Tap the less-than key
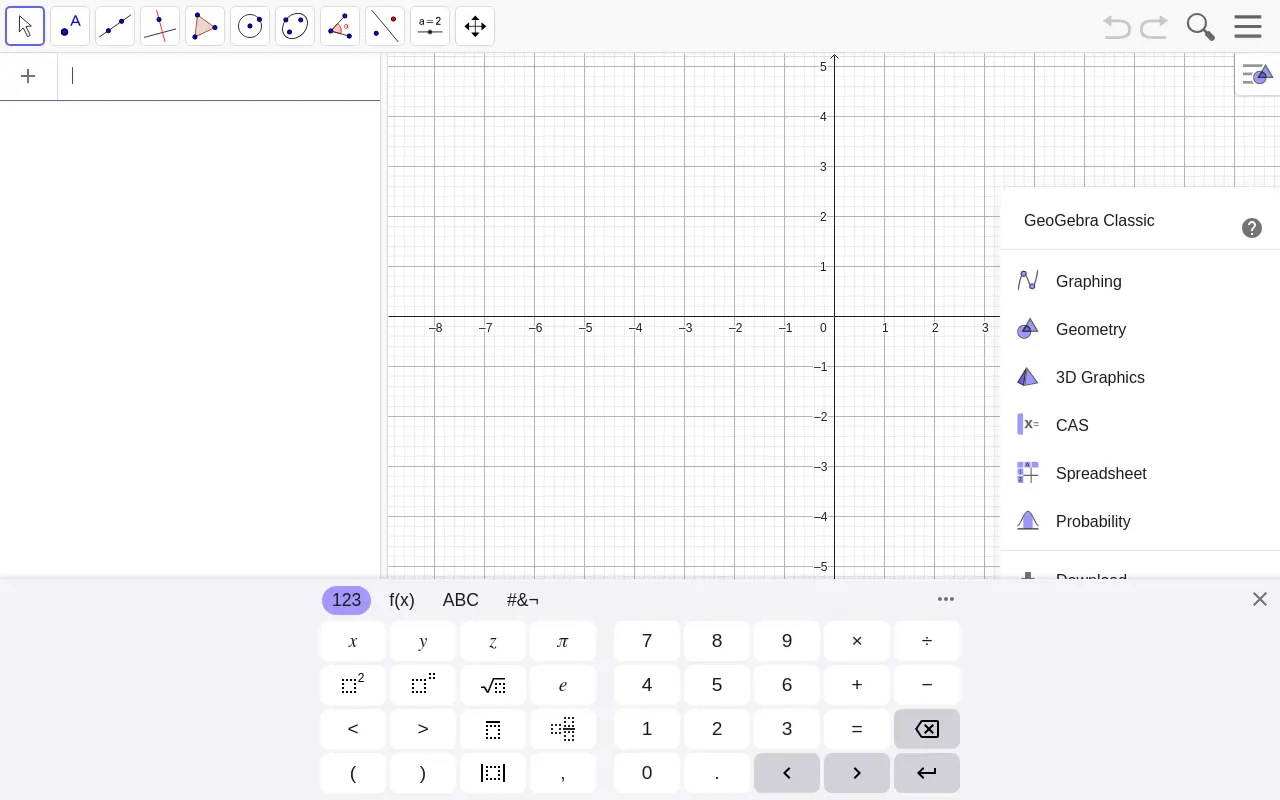Image resolution: width=1280 pixels, height=800 pixels. pos(353,729)
